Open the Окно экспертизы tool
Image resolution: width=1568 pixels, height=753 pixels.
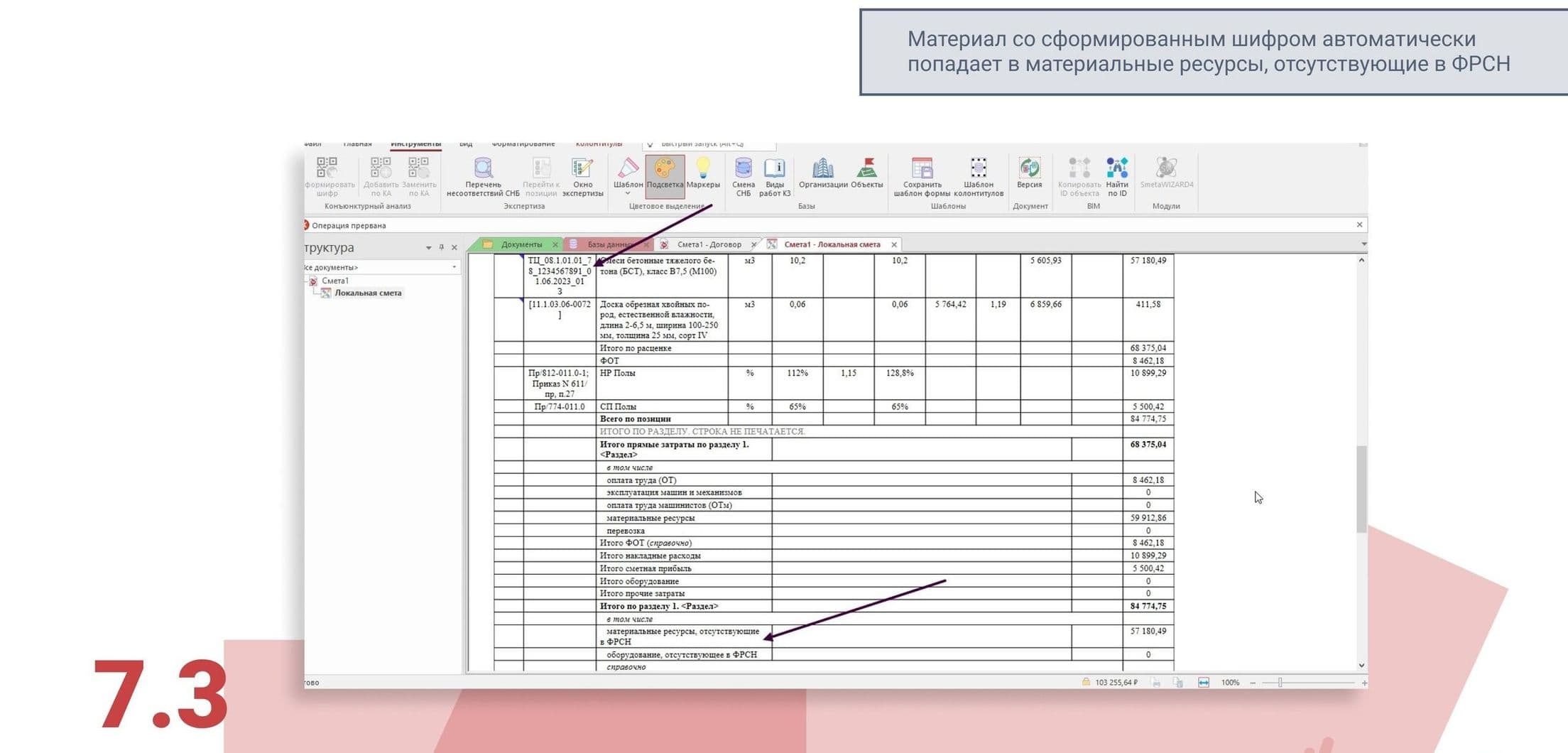(582, 175)
